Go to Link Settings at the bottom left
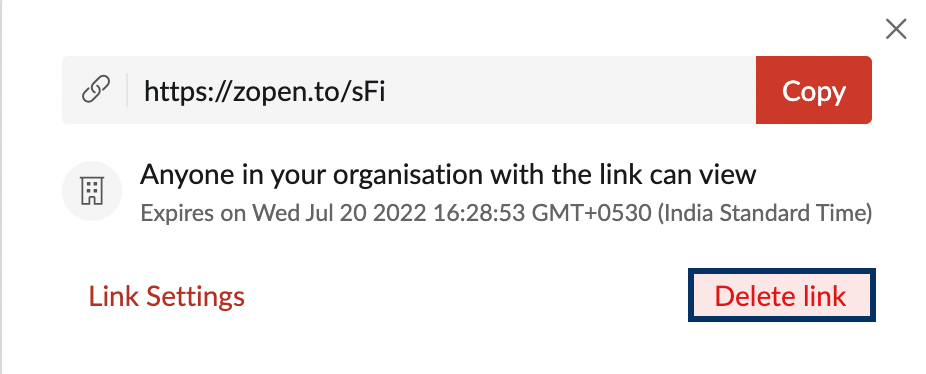 coord(167,296)
